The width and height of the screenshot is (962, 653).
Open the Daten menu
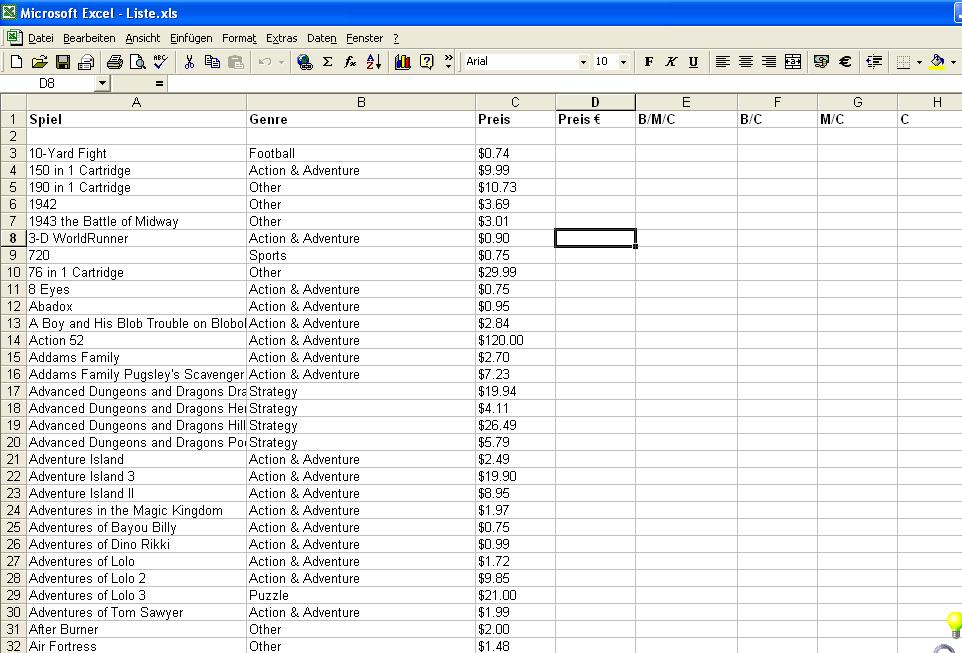[321, 38]
